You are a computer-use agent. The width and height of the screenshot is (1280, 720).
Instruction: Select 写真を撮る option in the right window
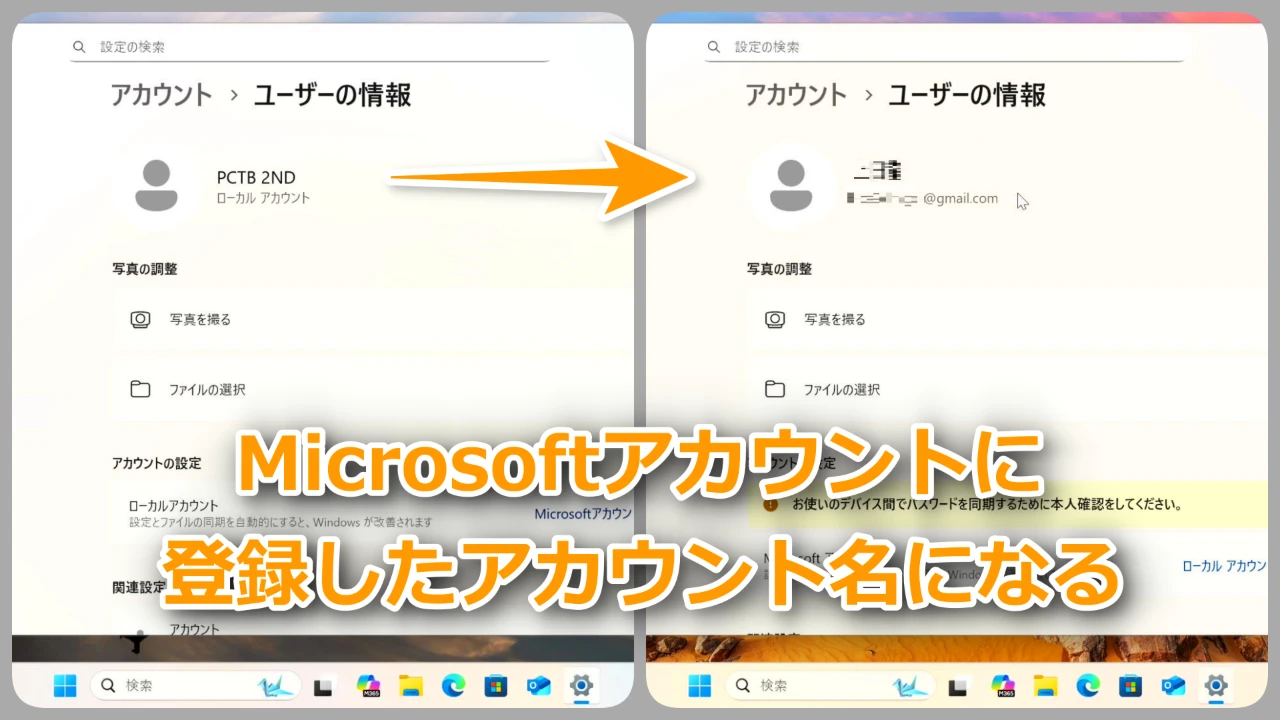835,320
